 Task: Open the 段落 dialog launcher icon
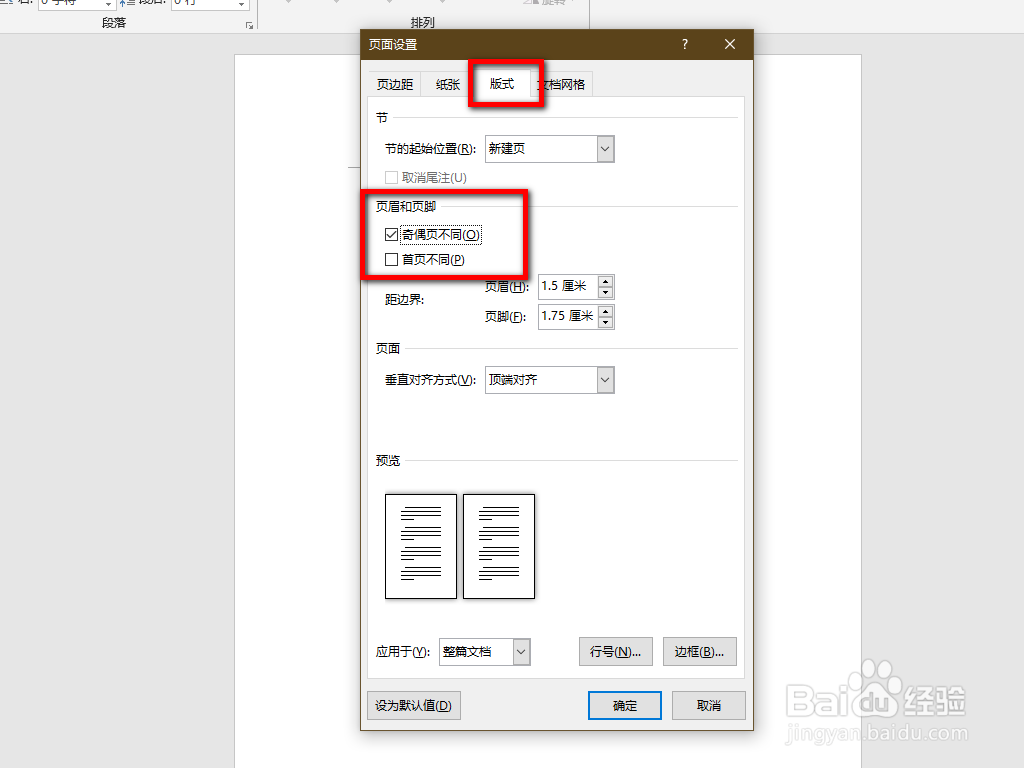pos(249,25)
